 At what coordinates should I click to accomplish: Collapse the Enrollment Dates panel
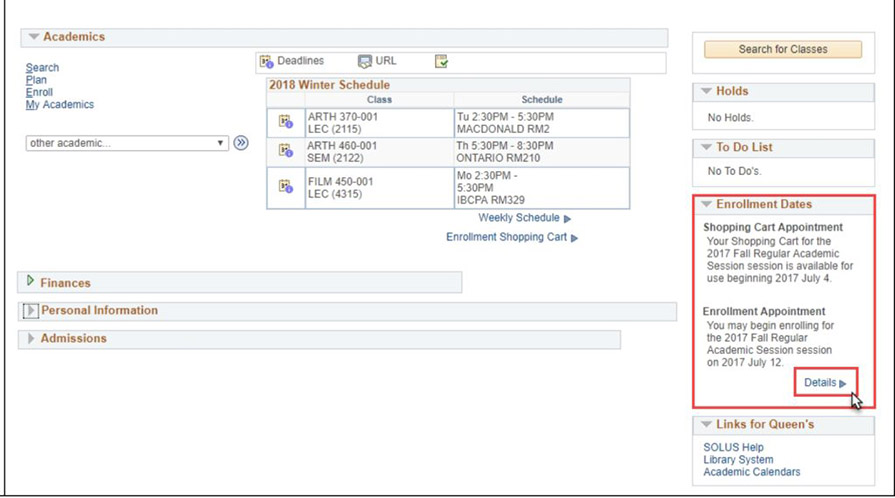[706, 204]
